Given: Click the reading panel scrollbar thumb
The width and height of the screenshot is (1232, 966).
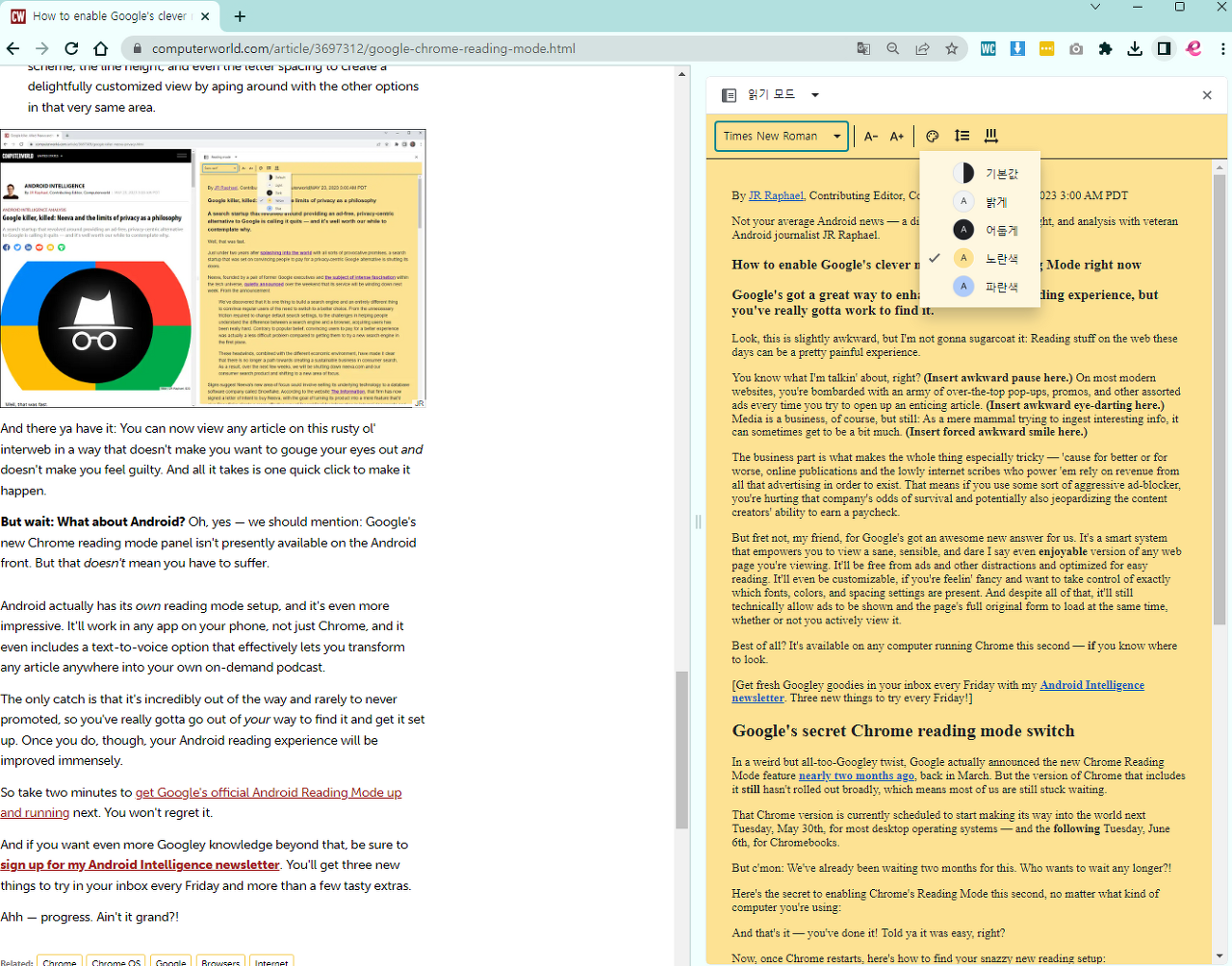Looking at the screenshot, I should click(1219, 399).
